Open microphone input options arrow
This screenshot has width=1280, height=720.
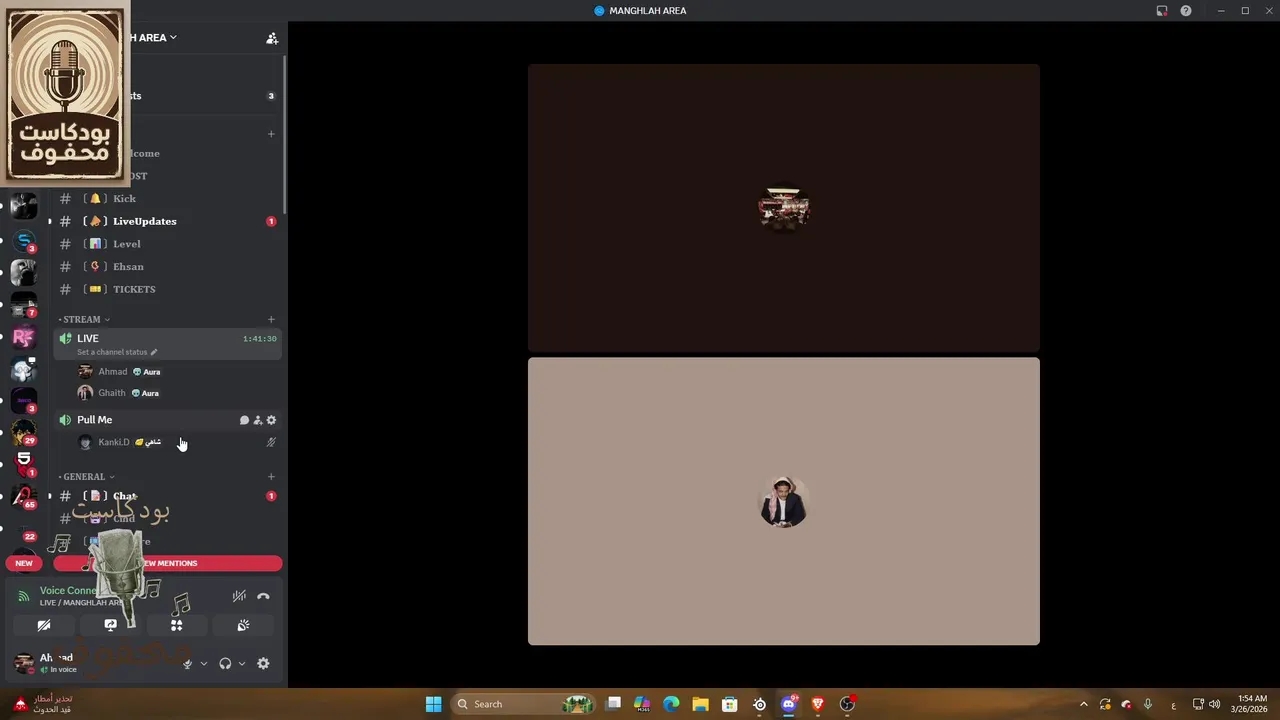click(204, 663)
